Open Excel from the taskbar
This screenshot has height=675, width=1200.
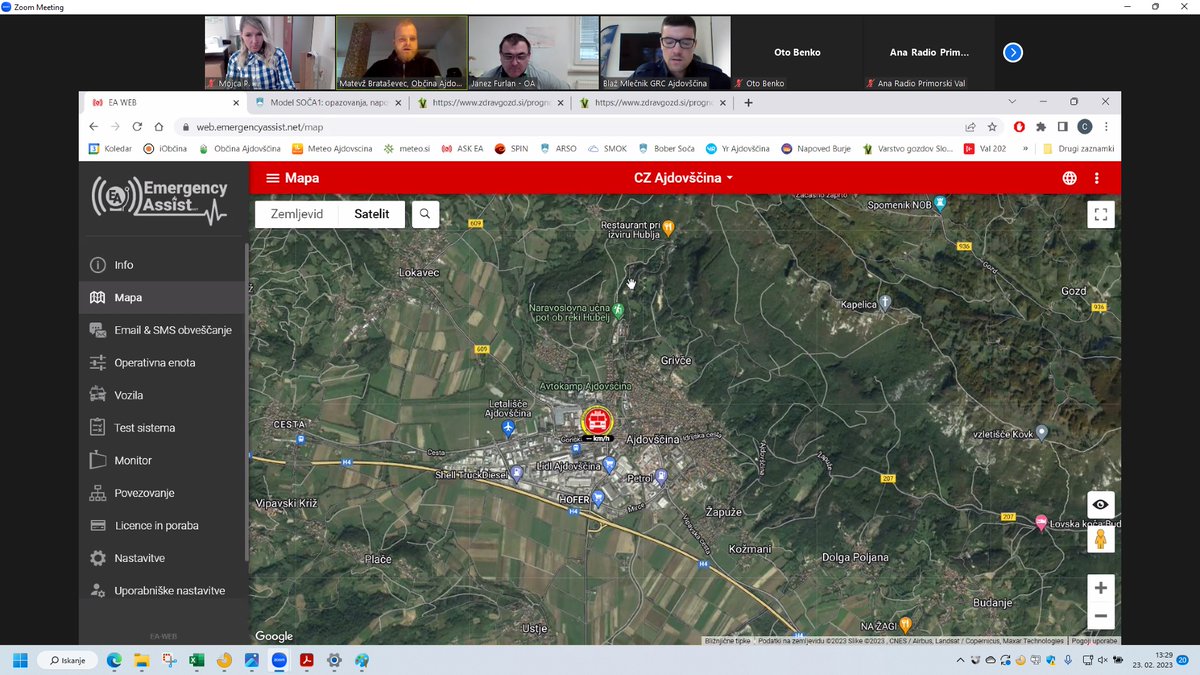pos(196,660)
